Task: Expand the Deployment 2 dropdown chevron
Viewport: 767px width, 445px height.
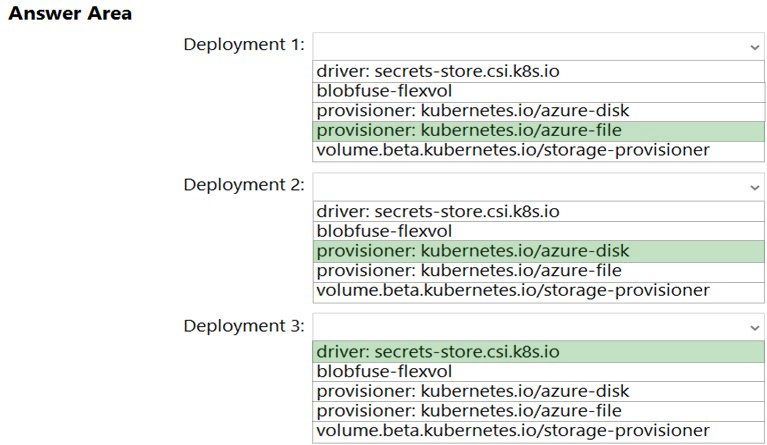Action: tap(754, 187)
